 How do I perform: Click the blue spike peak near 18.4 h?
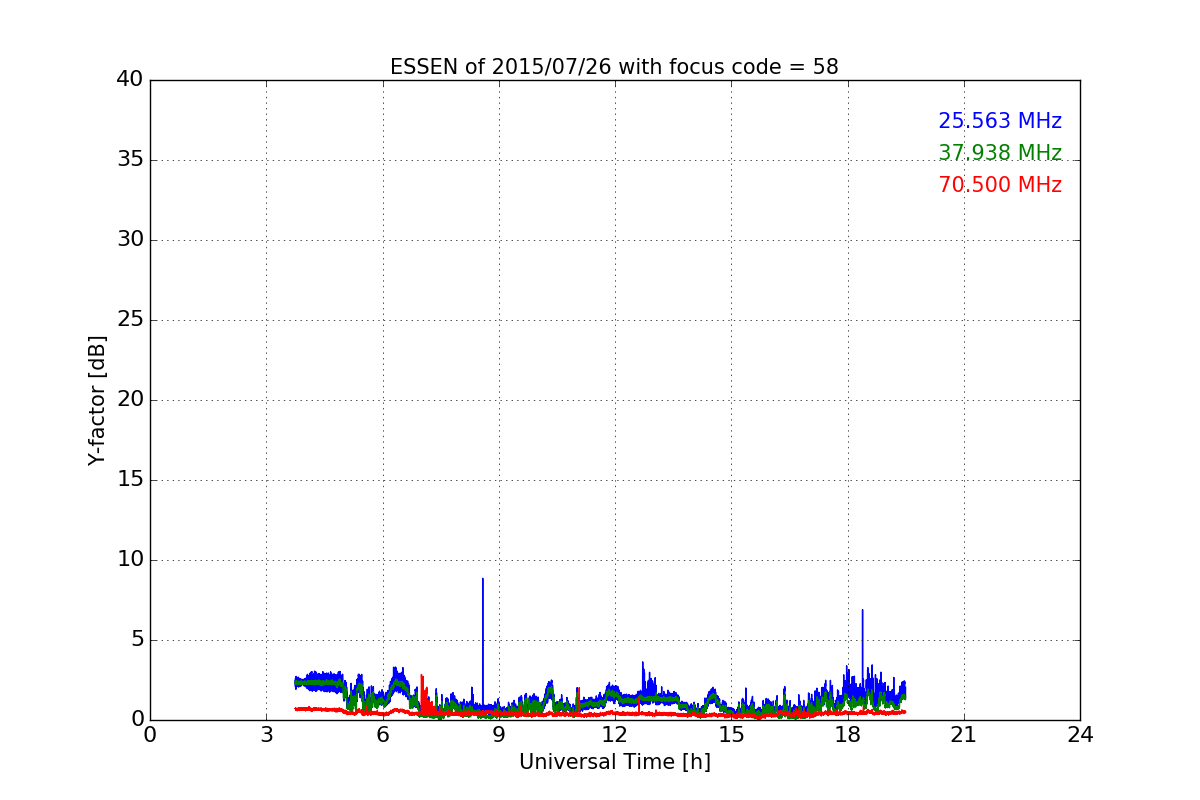[x=862, y=611]
